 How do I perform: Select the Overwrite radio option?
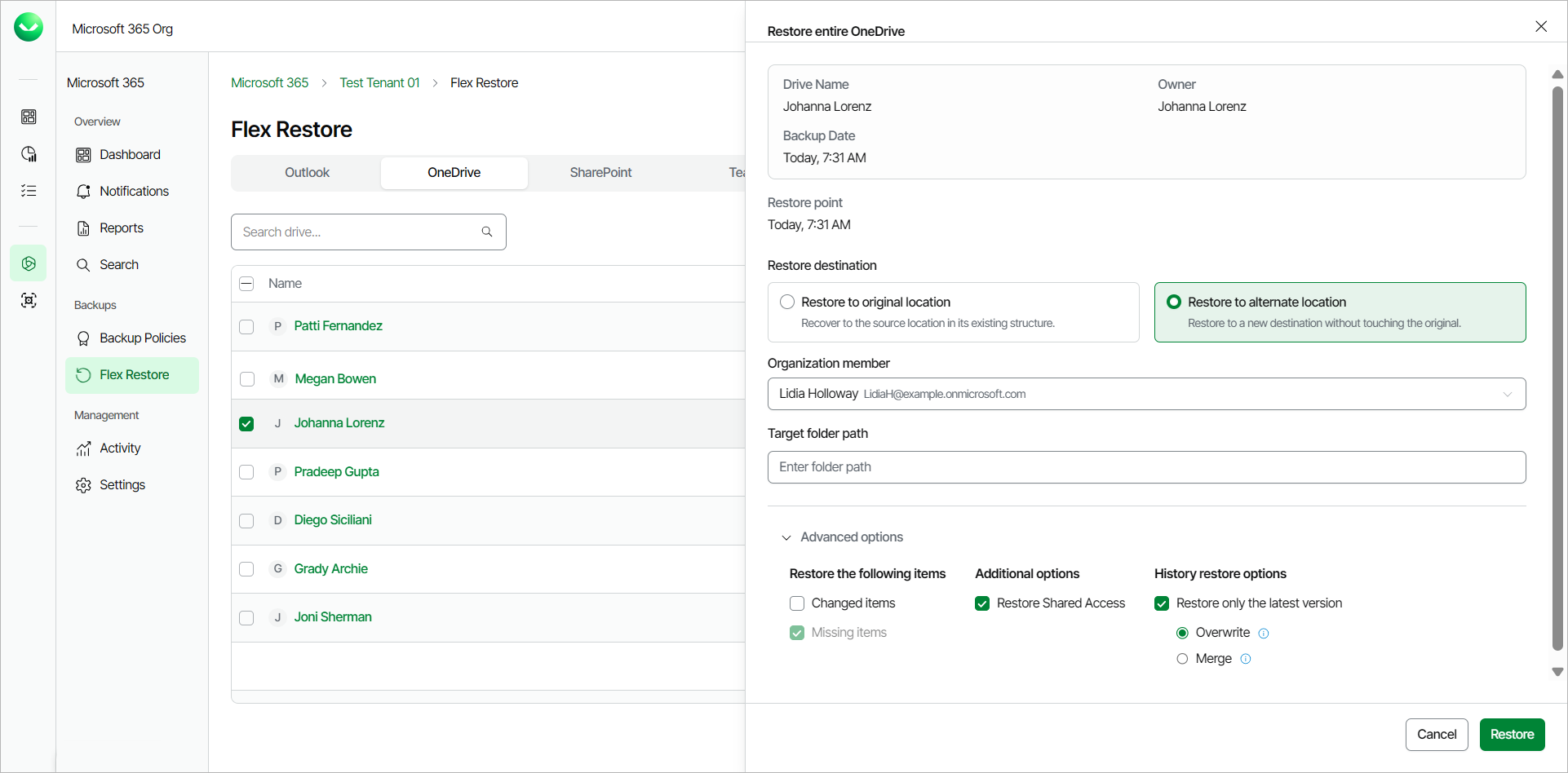(1182, 633)
